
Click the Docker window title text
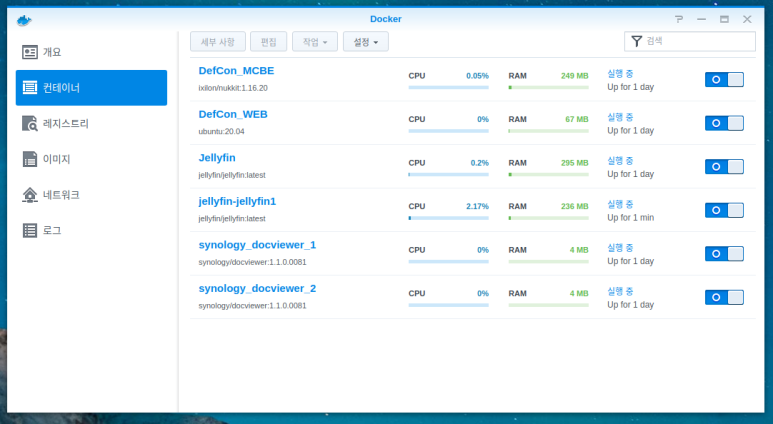point(386,19)
